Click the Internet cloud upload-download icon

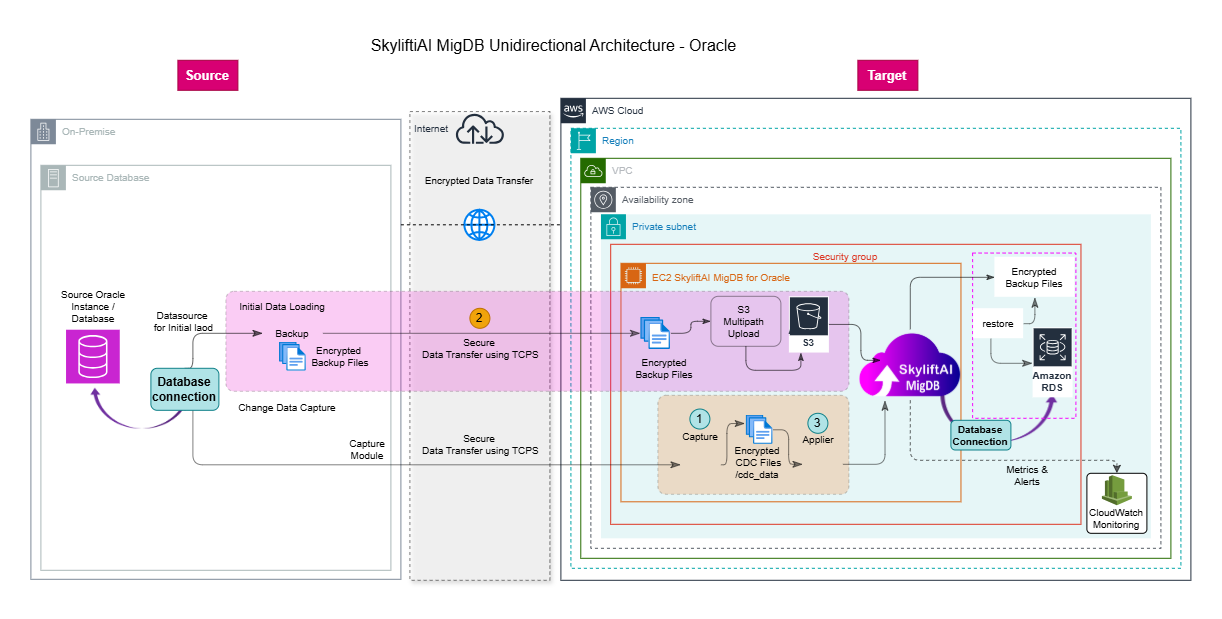(x=479, y=131)
